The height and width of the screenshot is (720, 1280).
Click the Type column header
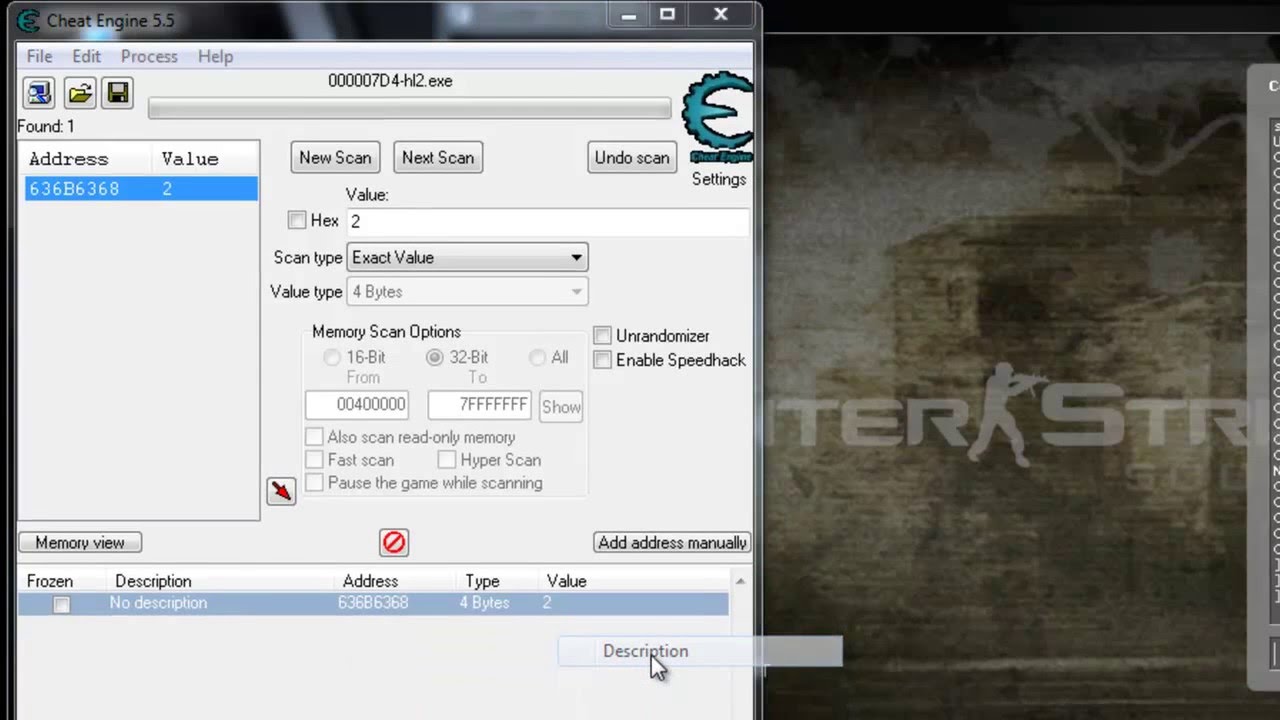pyautogui.click(x=482, y=581)
